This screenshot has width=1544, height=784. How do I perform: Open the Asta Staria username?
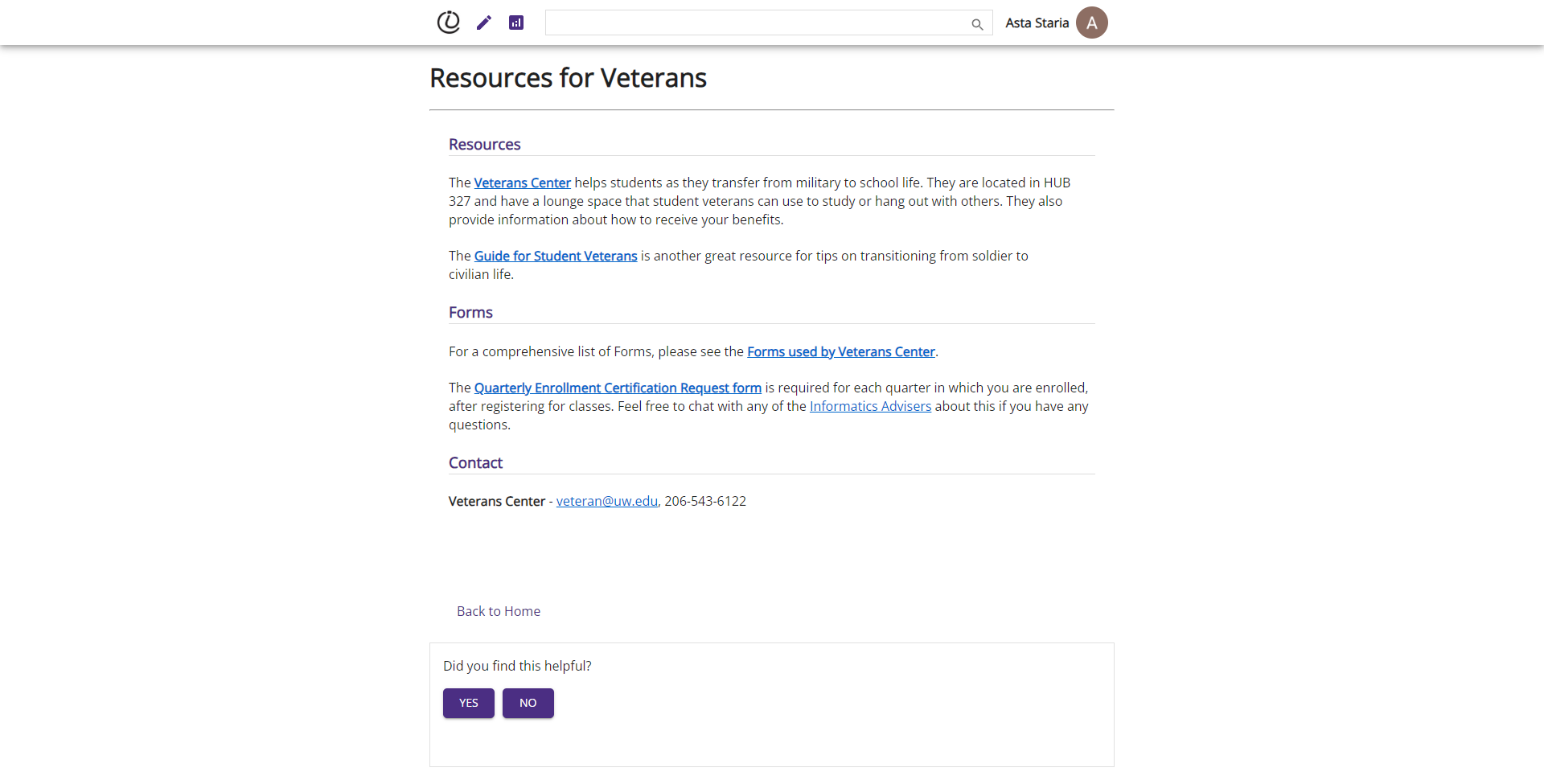(x=1037, y=23)
